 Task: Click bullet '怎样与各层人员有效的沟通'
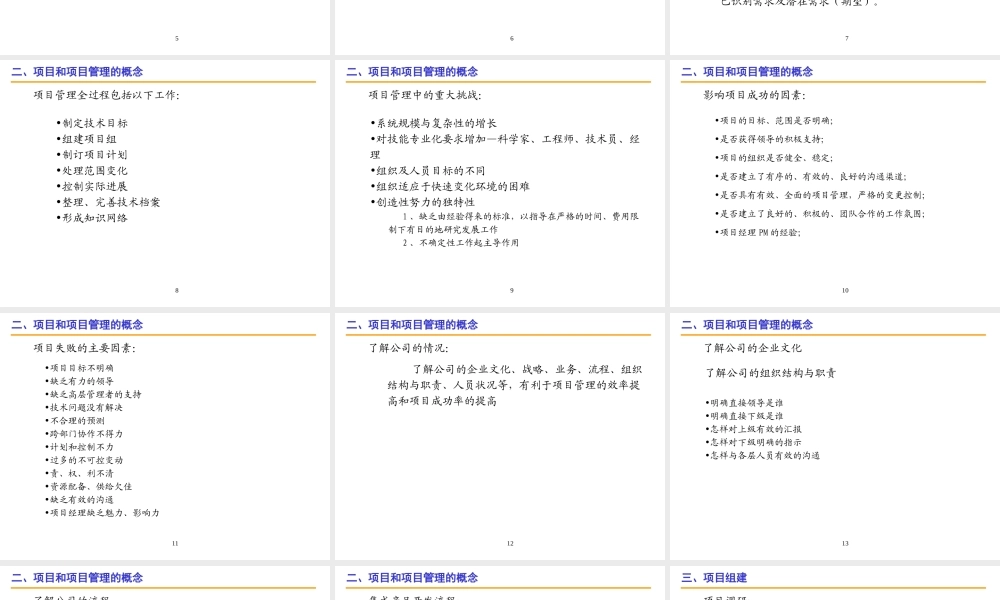(763, 455)
